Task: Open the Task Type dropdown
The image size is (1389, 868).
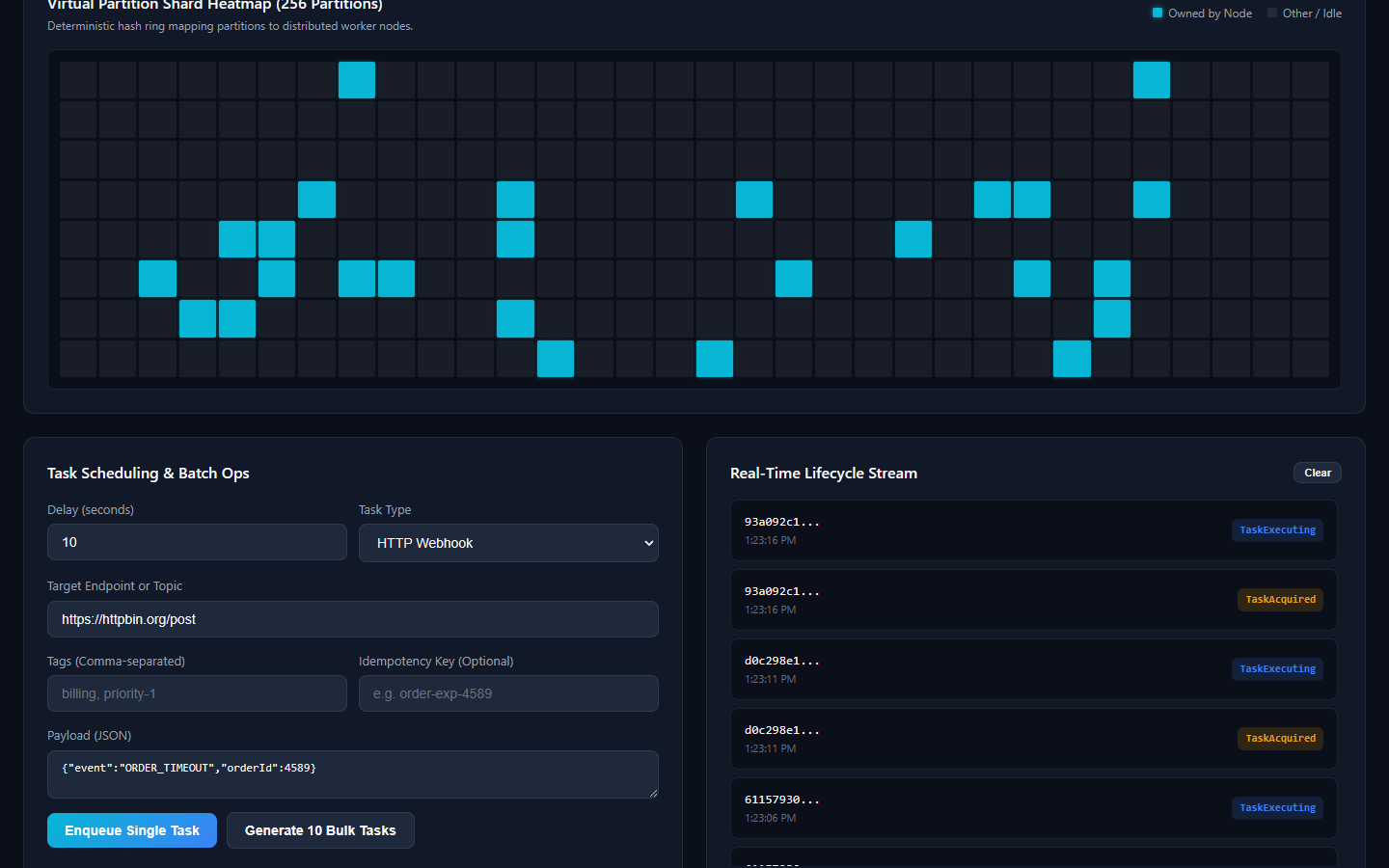Action: point(508,543)
